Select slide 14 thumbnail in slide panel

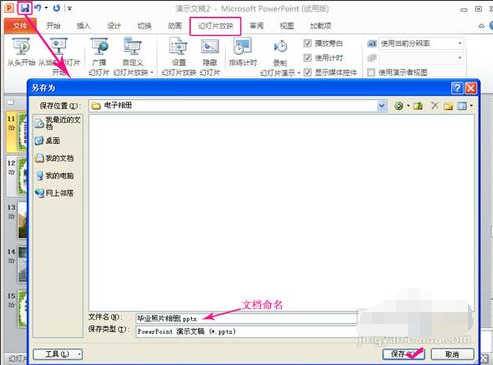[22, 264]
